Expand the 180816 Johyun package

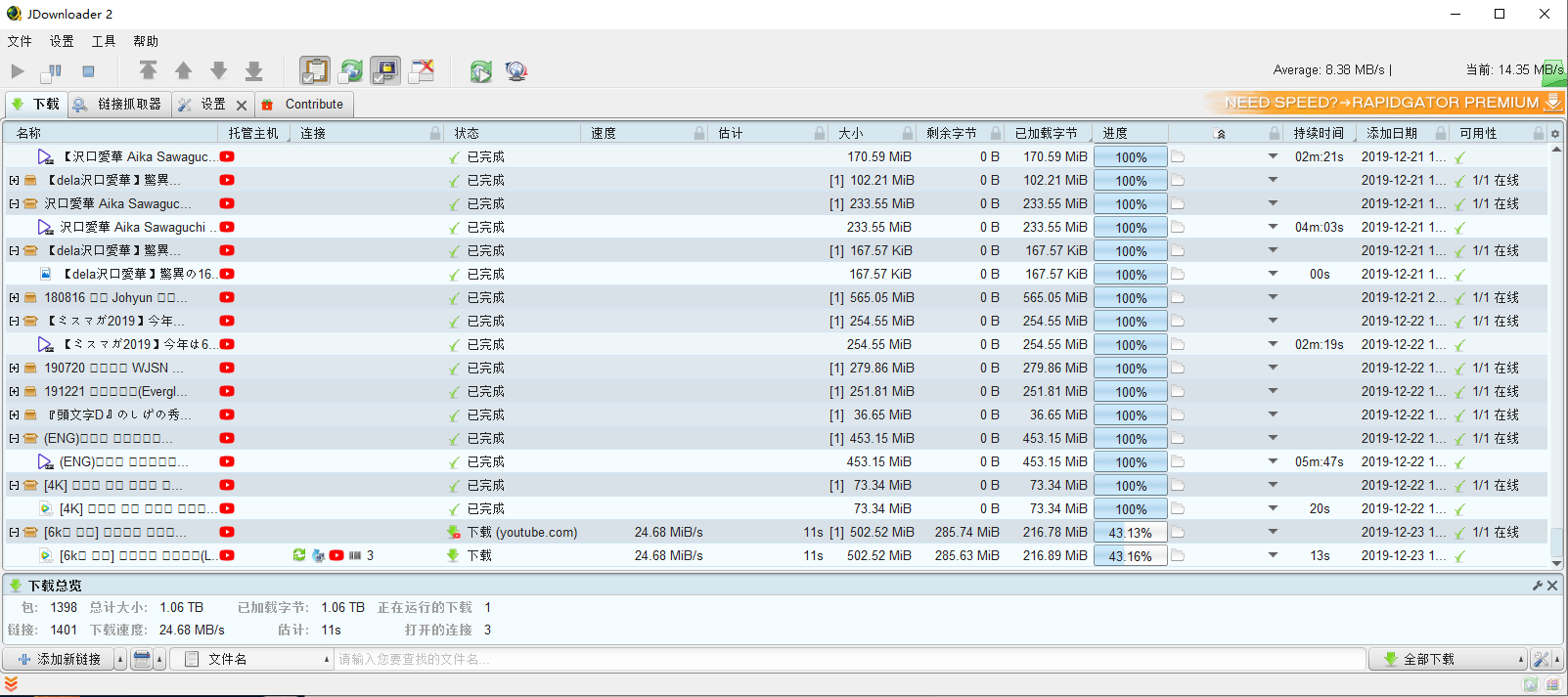pyautogui.click(x=14, y=297)
